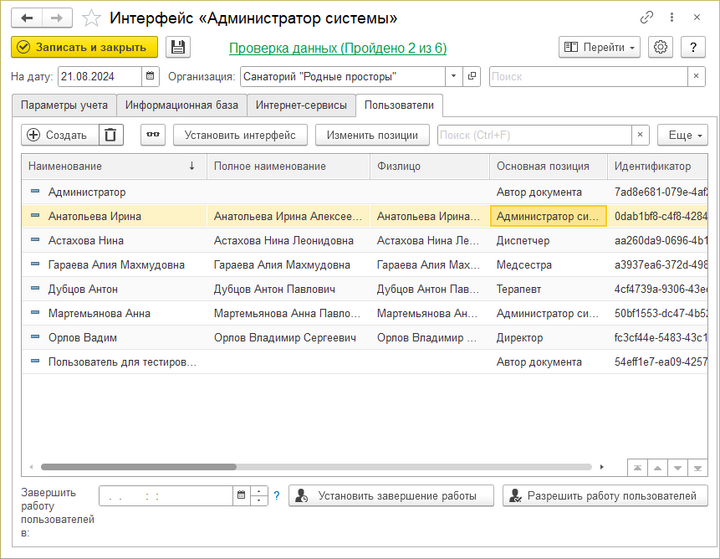Open the organization record with the open icon
Screen dimensions: 720x559
tap(472, 76)
